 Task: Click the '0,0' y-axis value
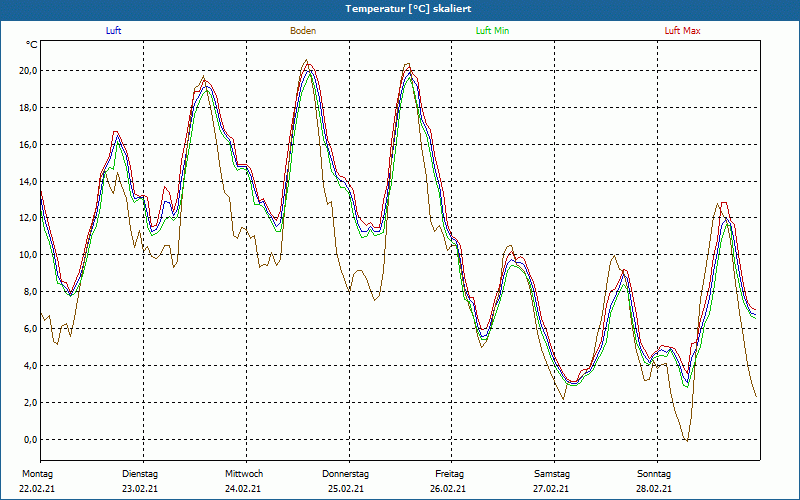pos(31,440)
